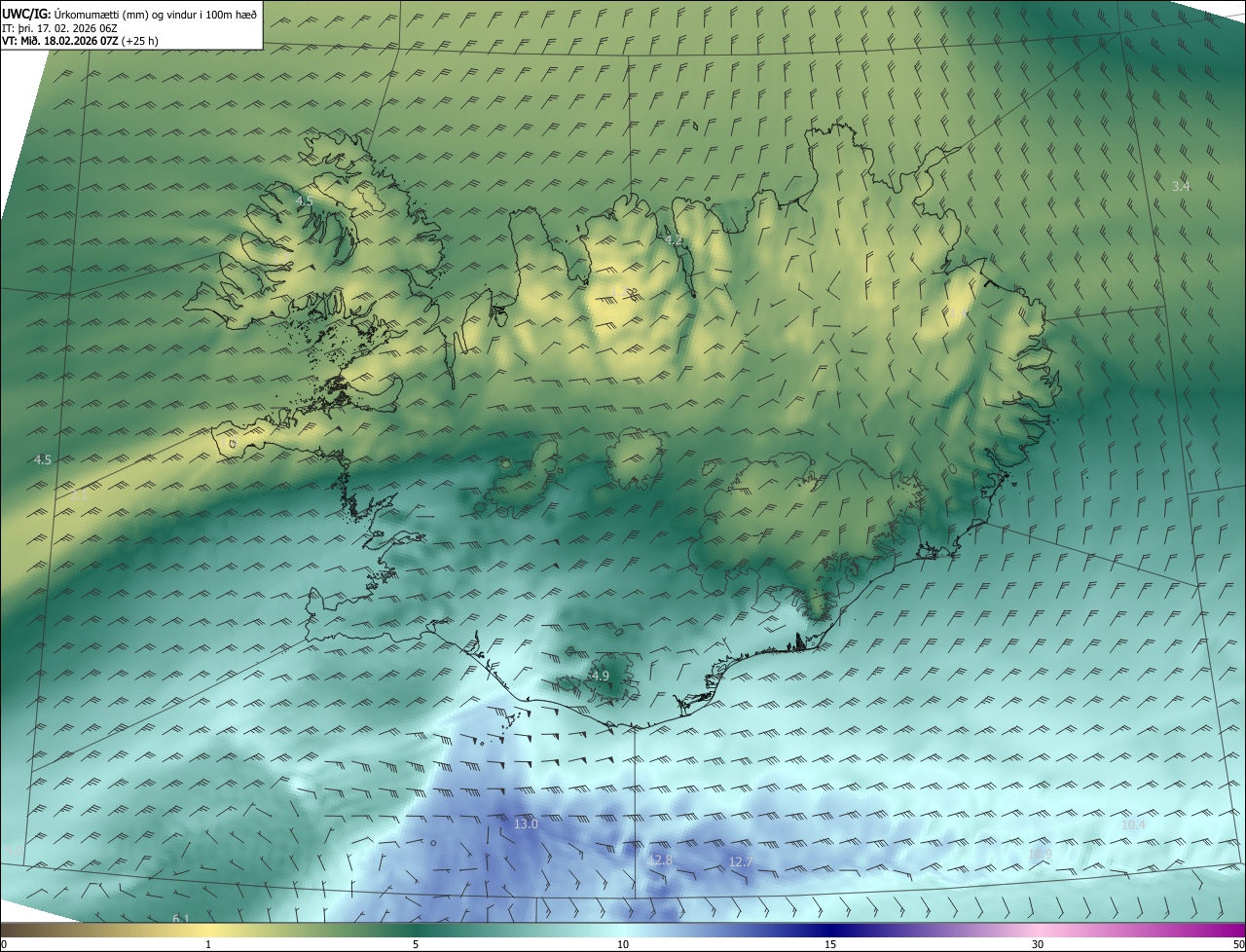
Task: Click the 10.4 precipitation value label
Action: (x=1134, y=824)
